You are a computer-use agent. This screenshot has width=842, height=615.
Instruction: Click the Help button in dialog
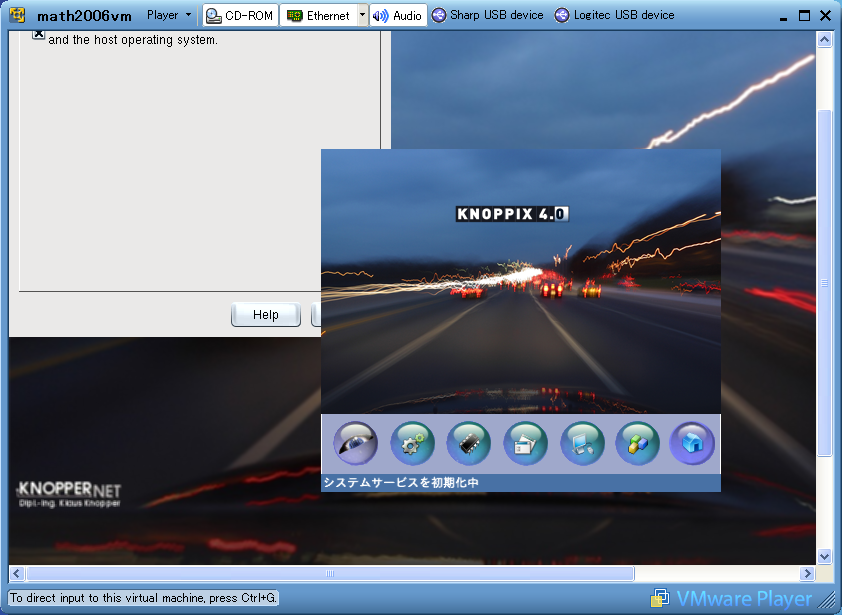pyautogui.click(x=266, y=315)
